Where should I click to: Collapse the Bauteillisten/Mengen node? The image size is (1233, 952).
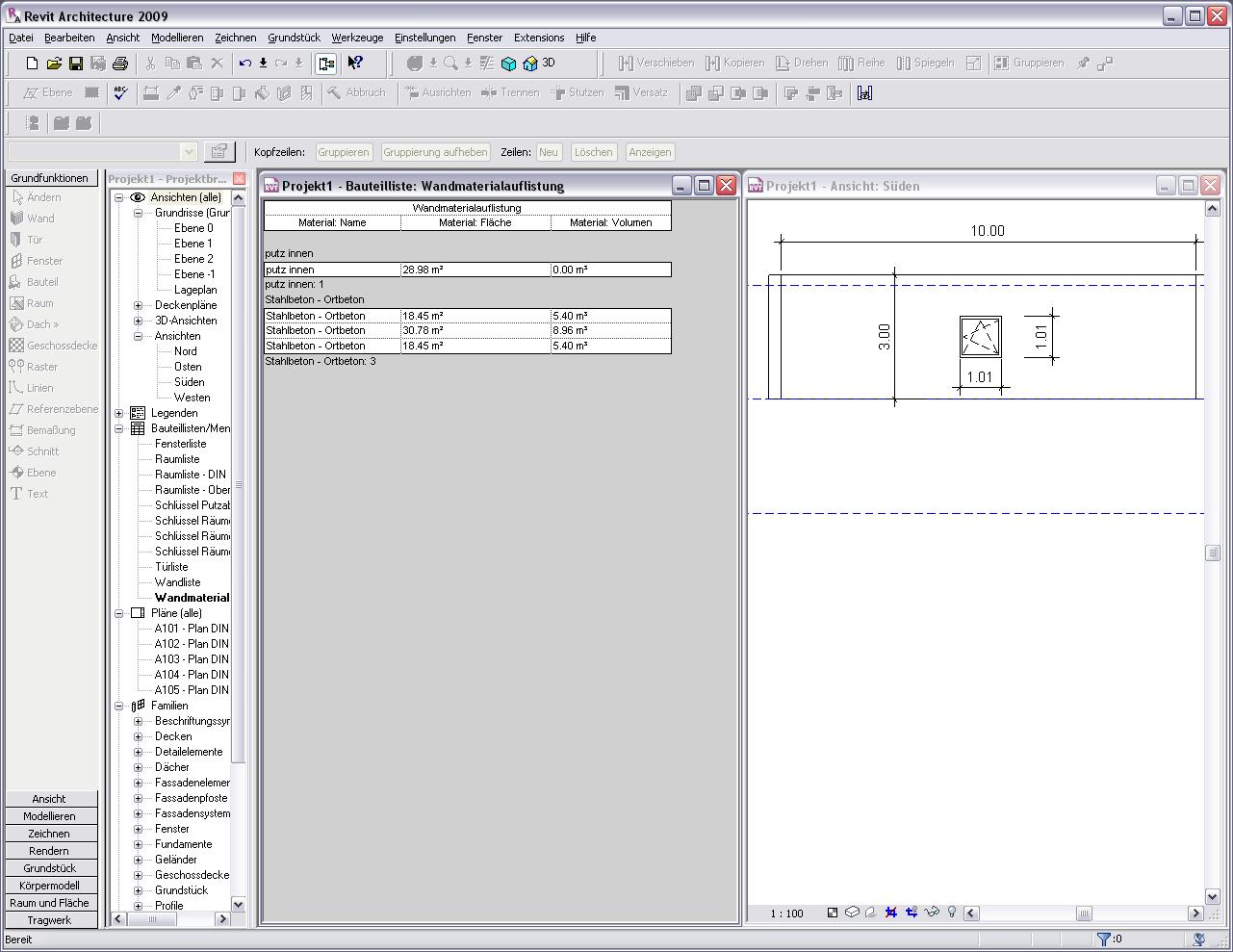click(x=119, y=428)
